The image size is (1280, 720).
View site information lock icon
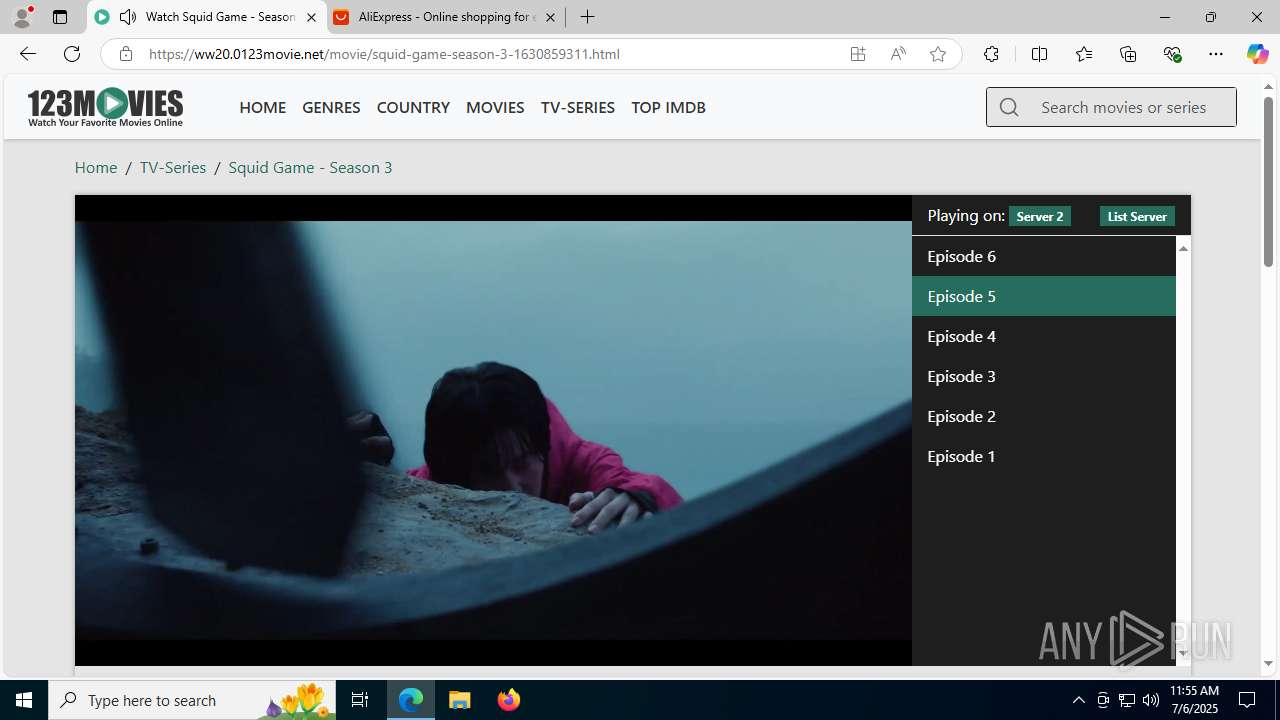125,54
